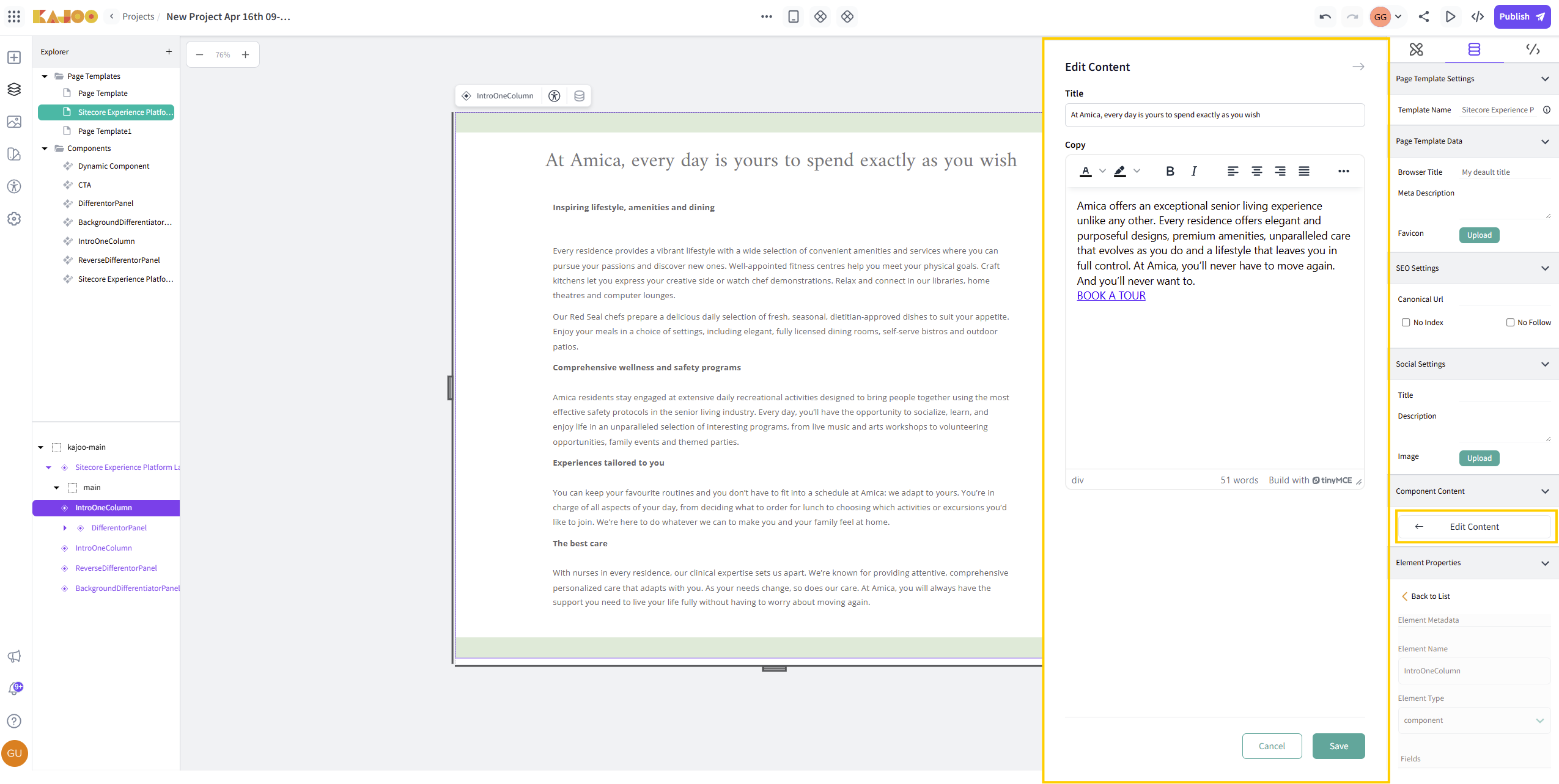Switch to the code tab in right panel
Screen dimensions: 1559x784
[1532, 49]
